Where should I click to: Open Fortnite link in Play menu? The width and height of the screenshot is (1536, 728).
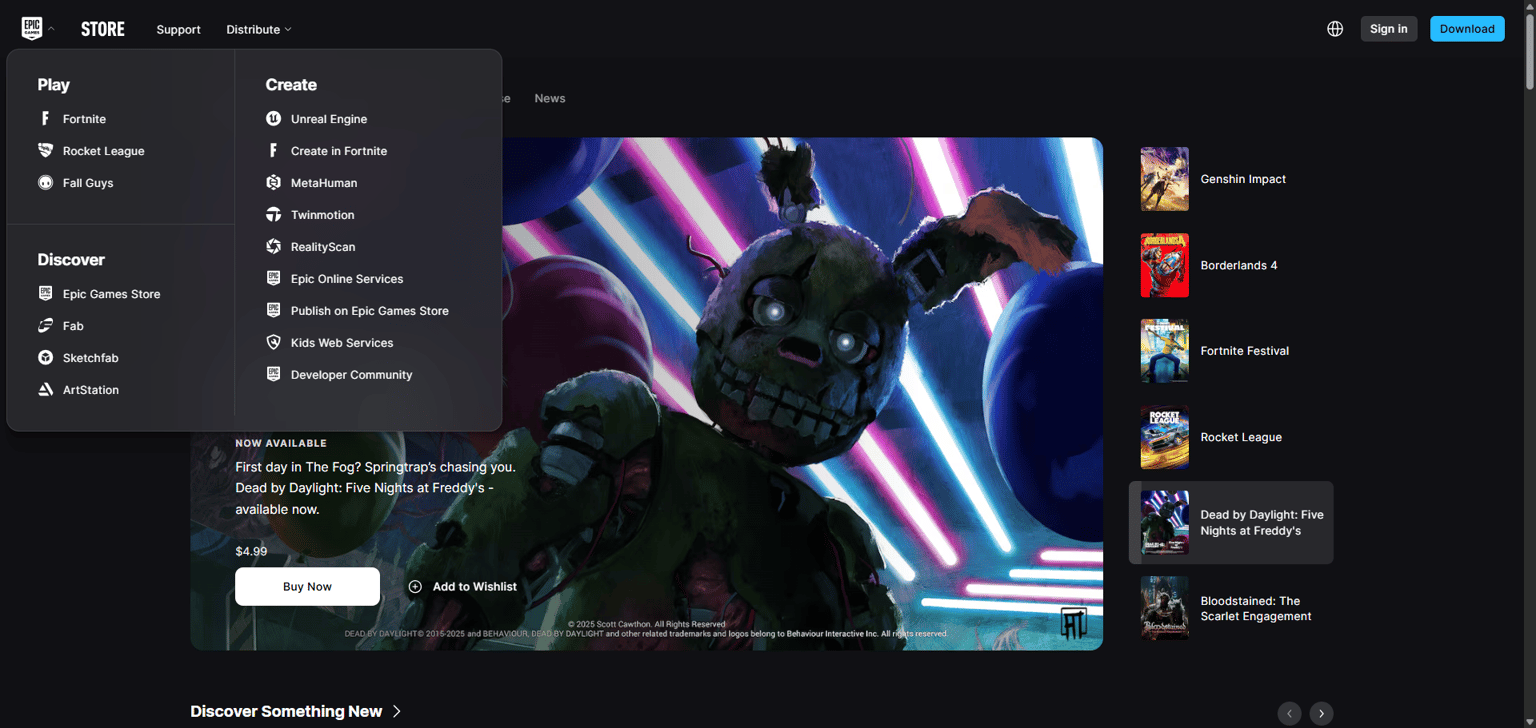(84, 119)
